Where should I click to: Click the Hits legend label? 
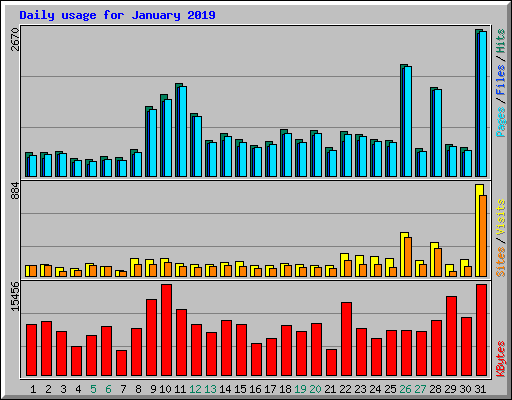click(x=501, y=41)
